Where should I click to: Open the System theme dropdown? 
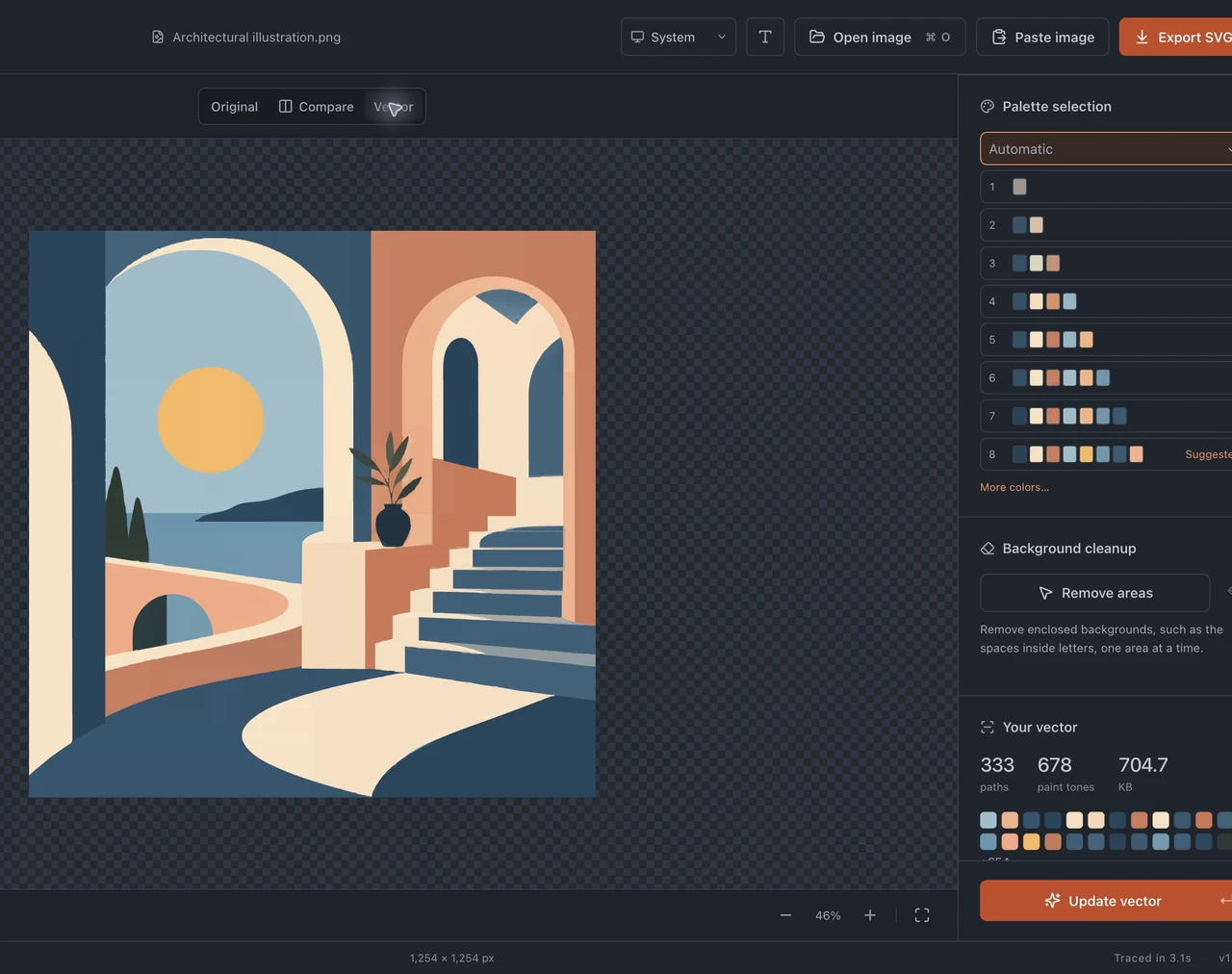click(x=679, y=37)
